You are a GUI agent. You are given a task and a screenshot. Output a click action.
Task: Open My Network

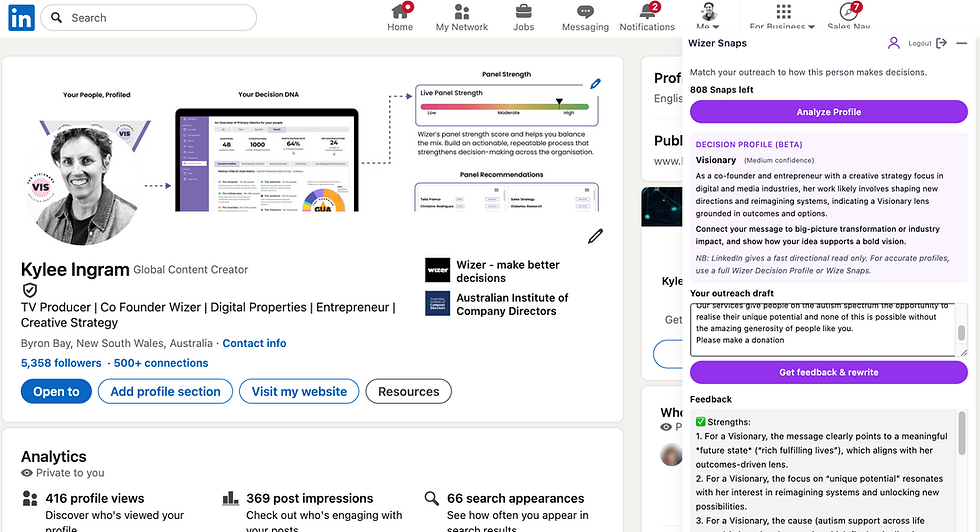tap(462, 18)
